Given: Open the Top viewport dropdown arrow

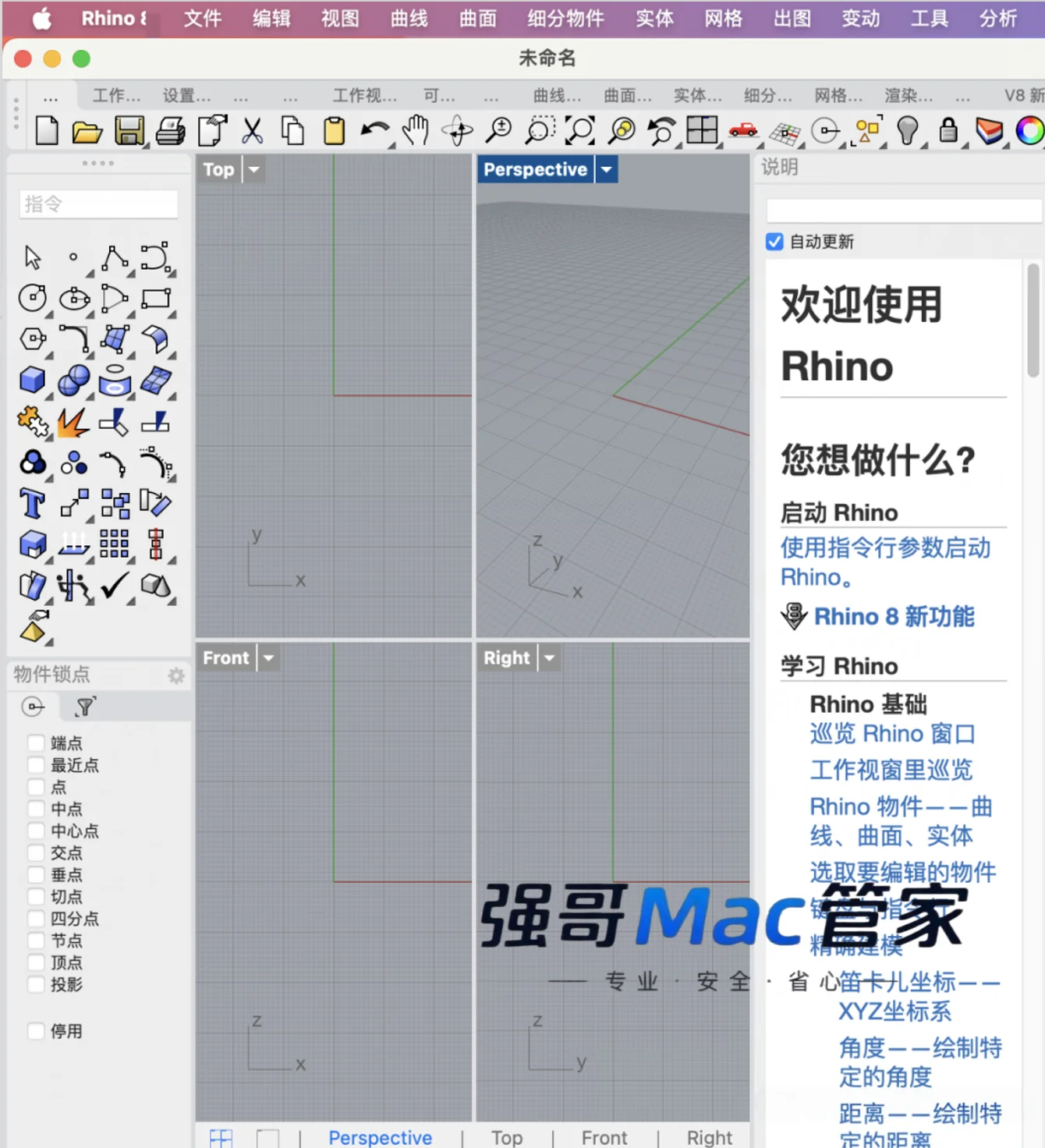Looking at the screenshot, I should pos(254,169).
